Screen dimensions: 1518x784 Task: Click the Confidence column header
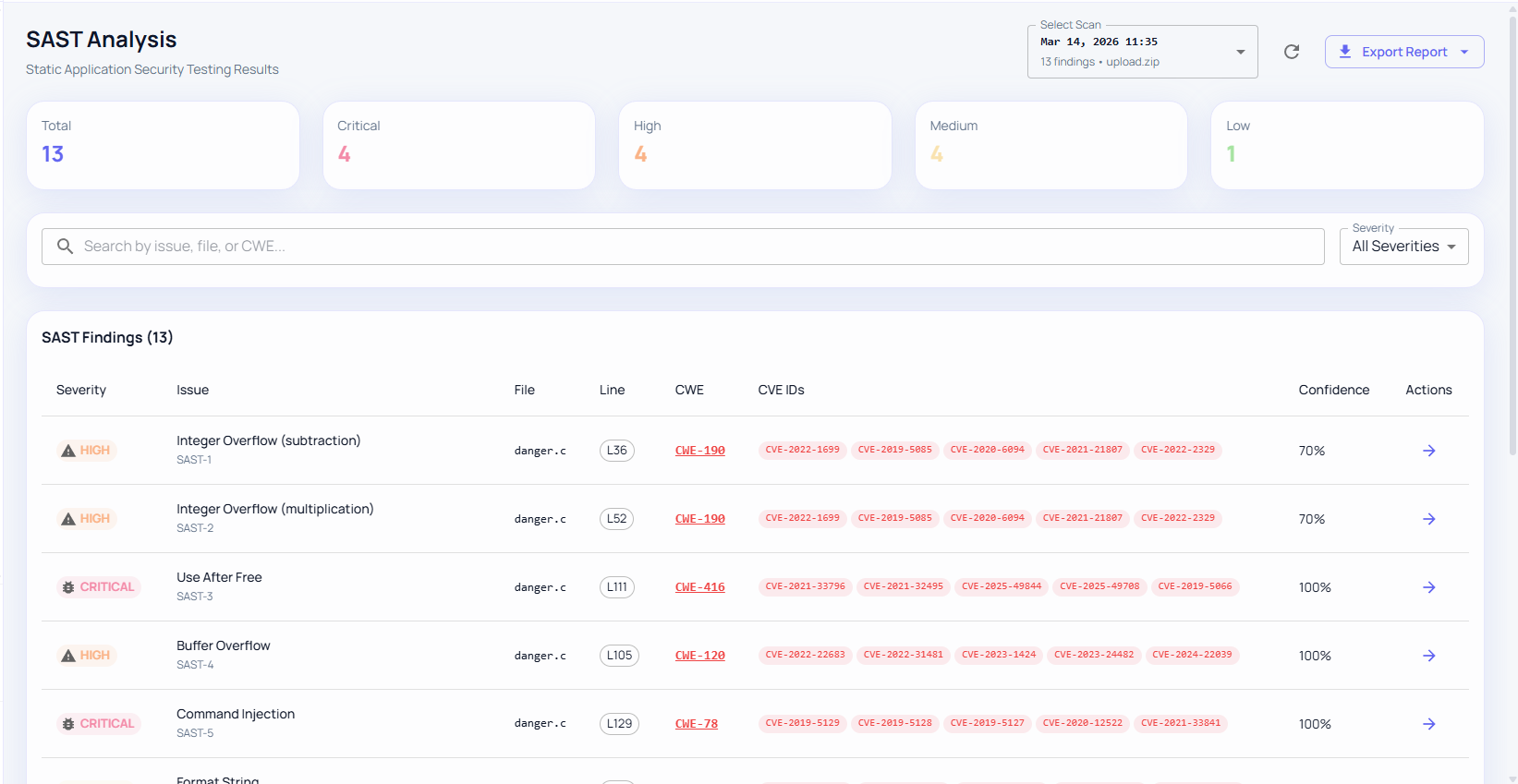(x=1333, y=390)
